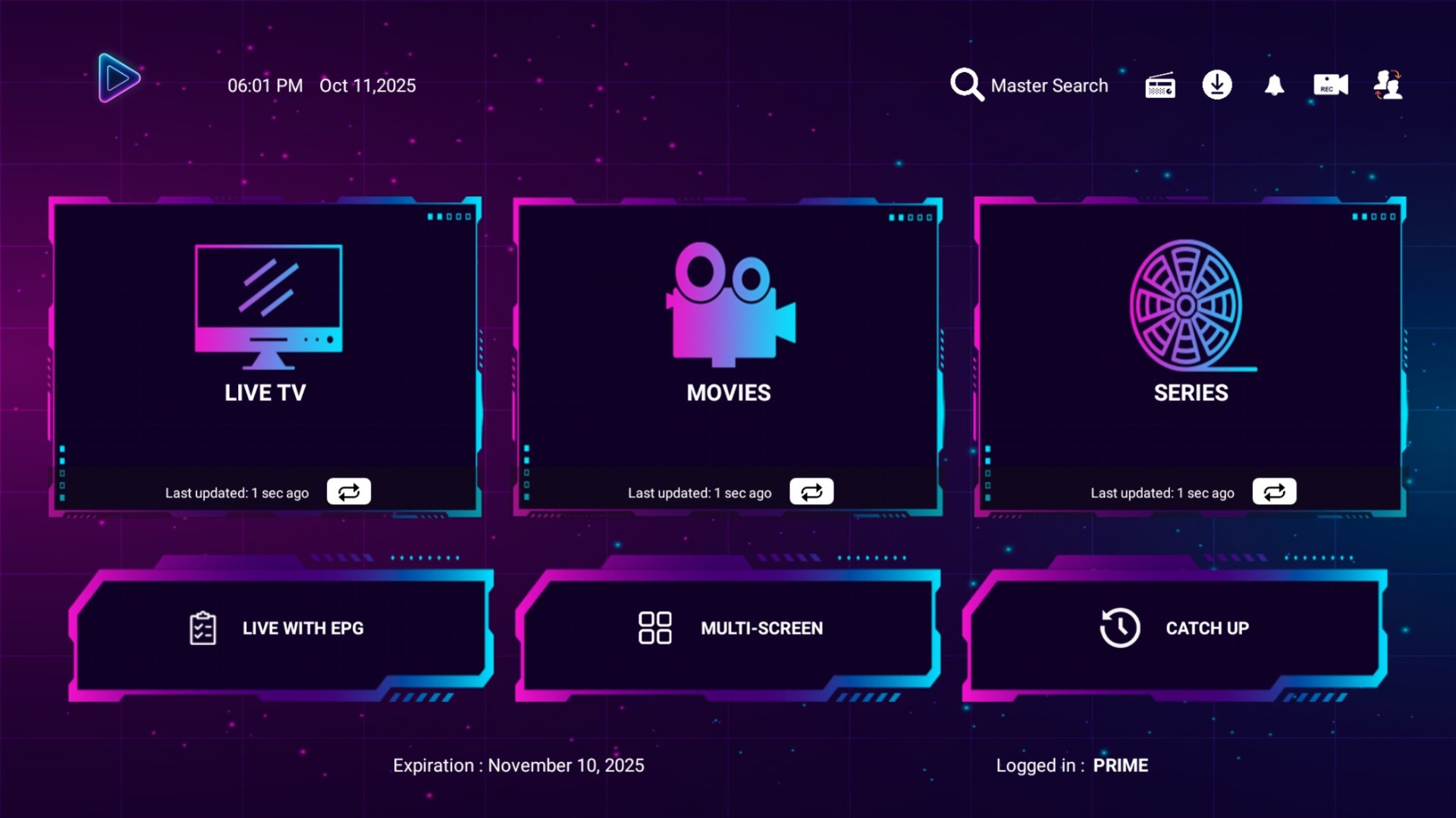Click Series 'Last updated: 1 sec ago'
1456x818 pixels.
1163,493
